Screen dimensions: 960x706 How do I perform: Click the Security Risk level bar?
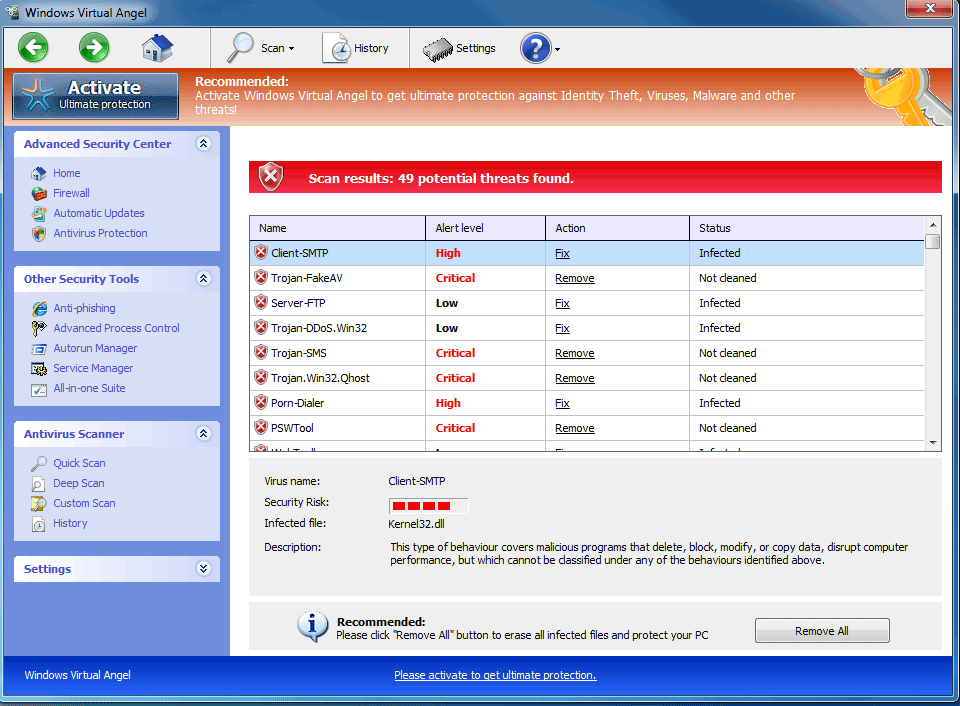(x=428, y=505)
